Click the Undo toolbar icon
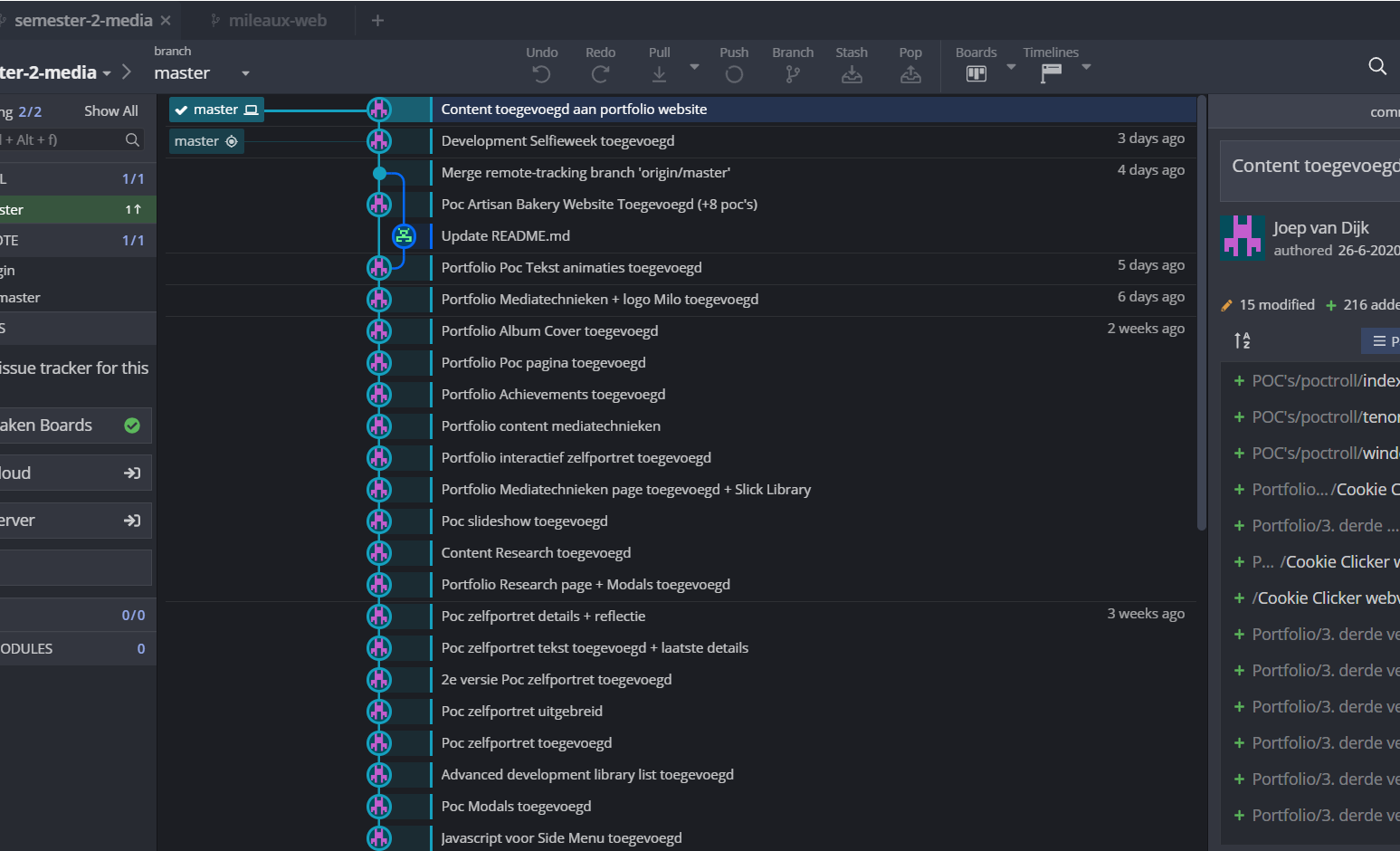Image resolution: width=1400 pixels, height=851 pixels. coord(541,74)
